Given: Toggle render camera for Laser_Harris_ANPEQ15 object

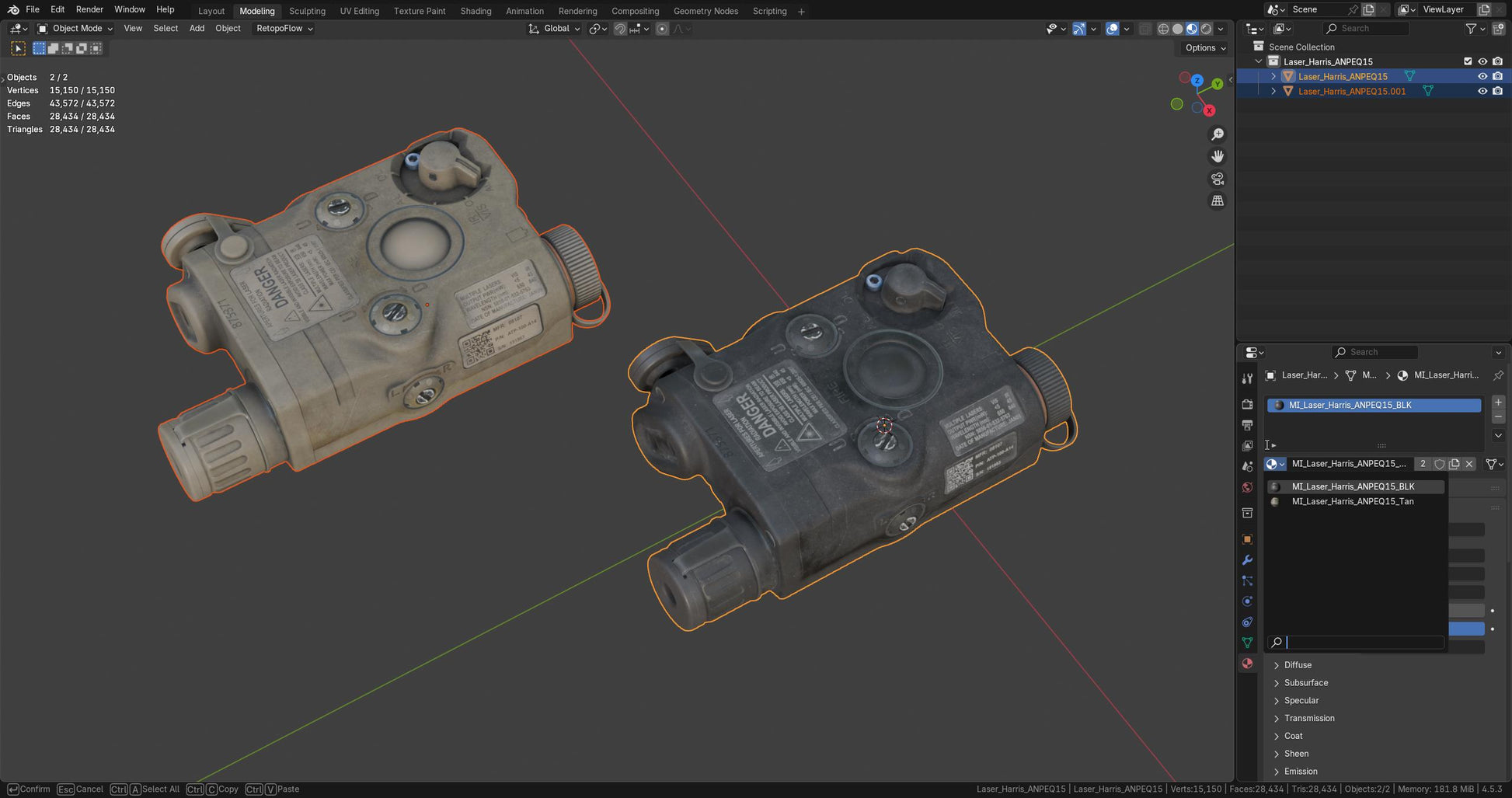Looking at the screenshot, I should click(x=1497, y=76).
